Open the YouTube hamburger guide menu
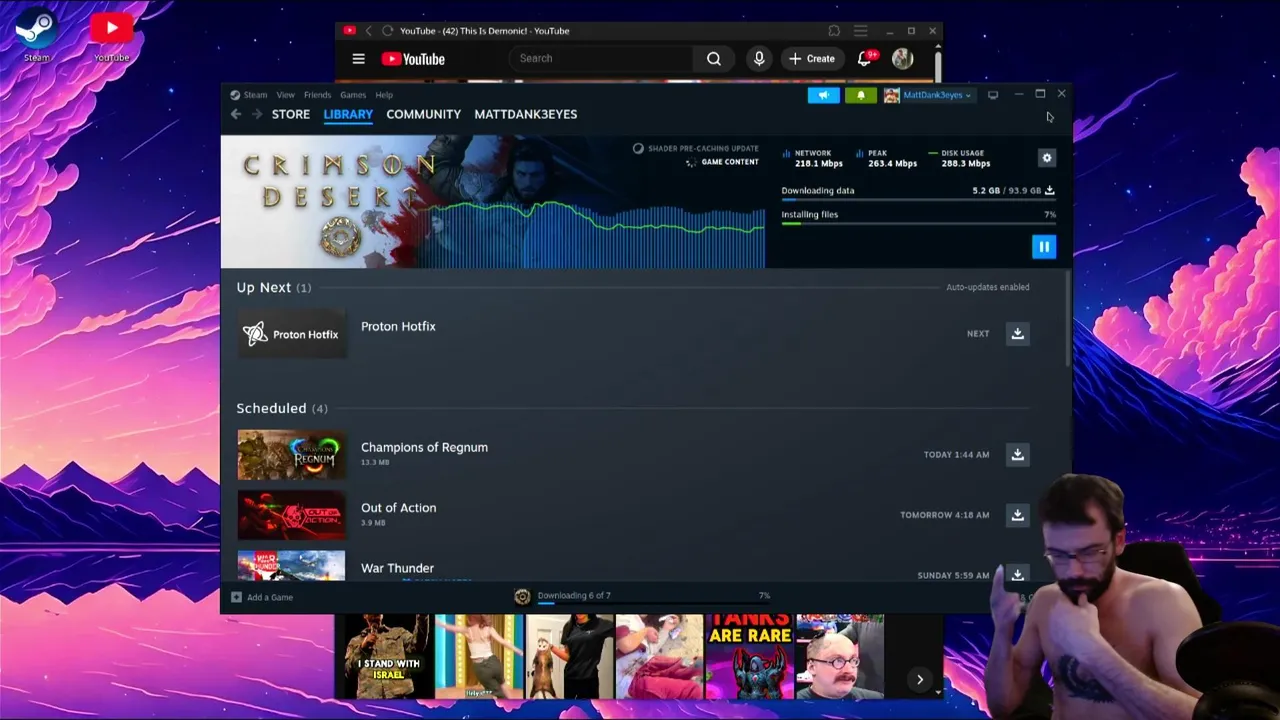This screenshot has width=1280, height=720. coord(358,59)
